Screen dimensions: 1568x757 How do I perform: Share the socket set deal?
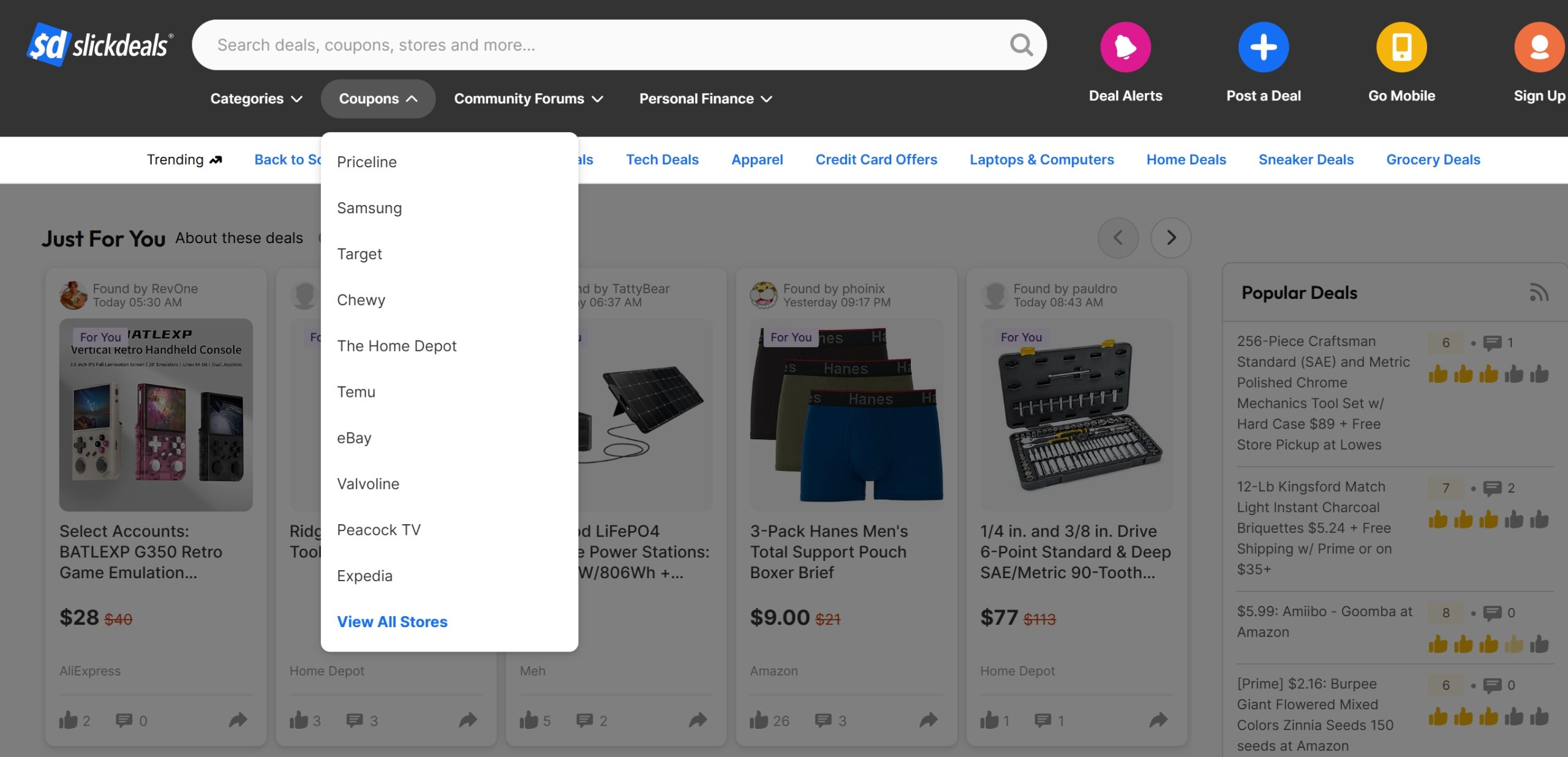[x=1159, y=720]
